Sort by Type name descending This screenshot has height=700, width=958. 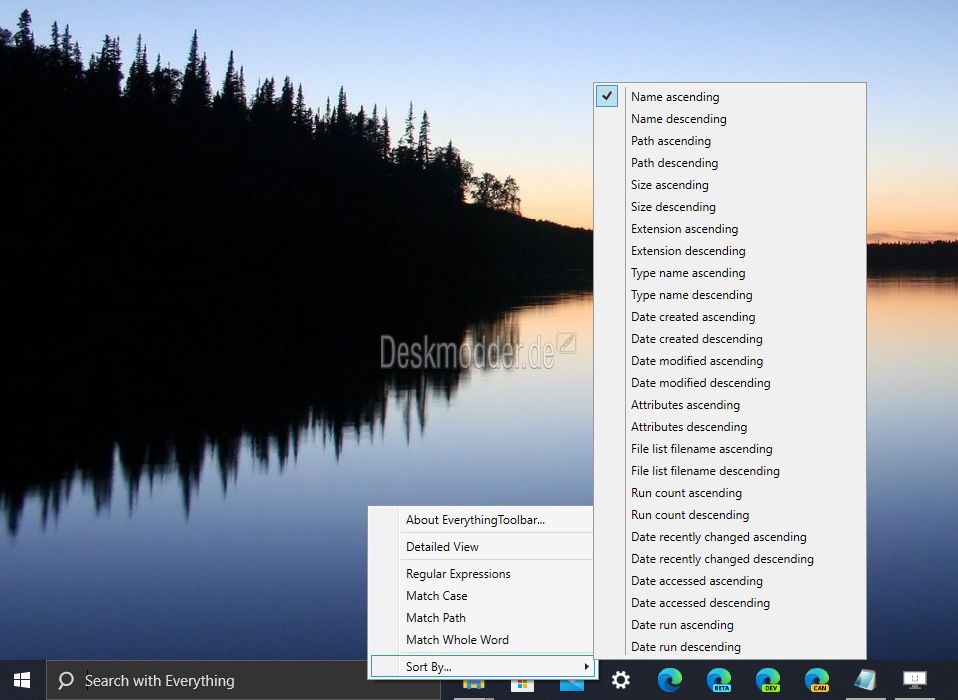[730, 294]
